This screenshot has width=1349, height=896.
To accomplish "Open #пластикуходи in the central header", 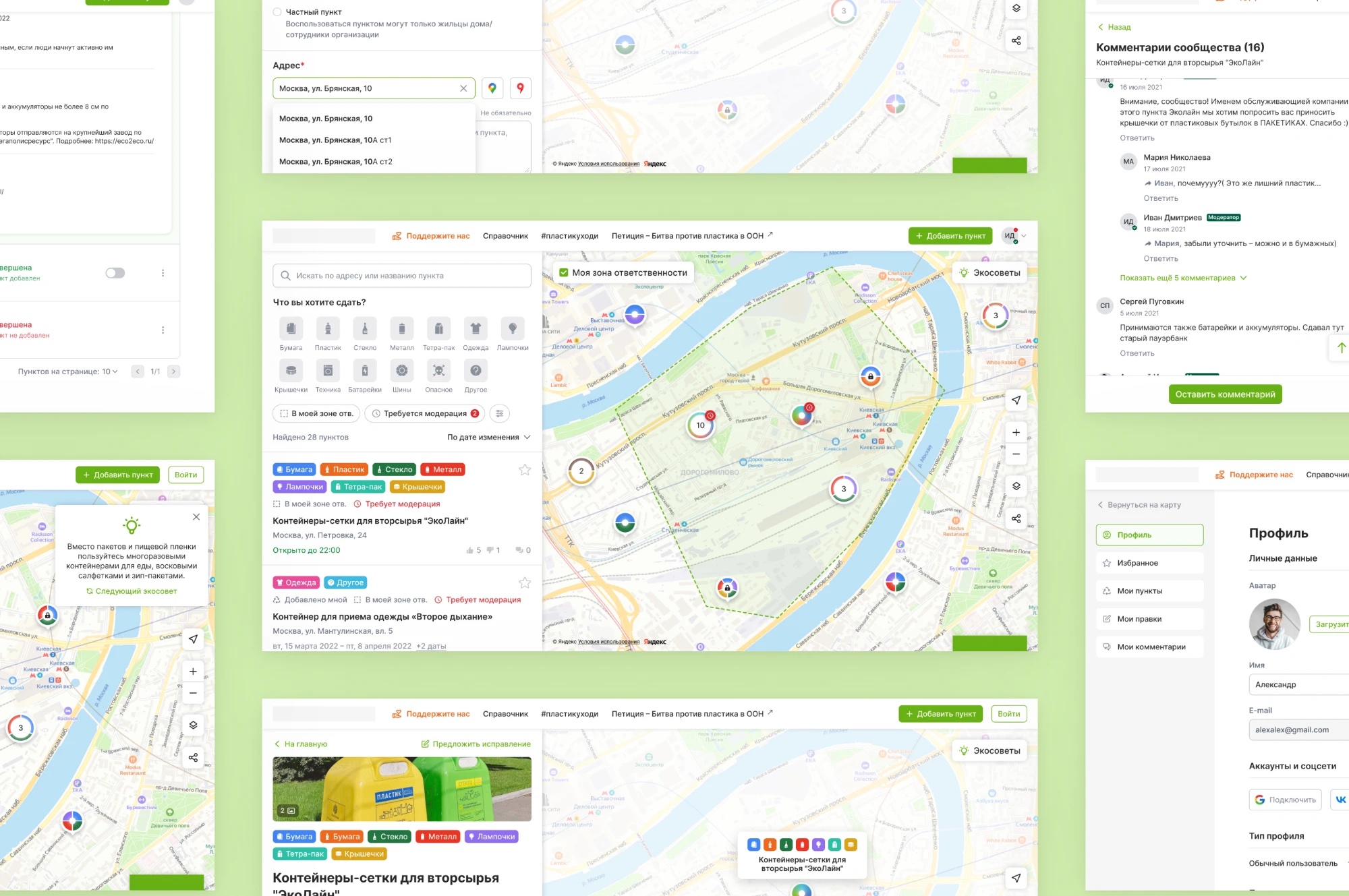I will 569,236.
